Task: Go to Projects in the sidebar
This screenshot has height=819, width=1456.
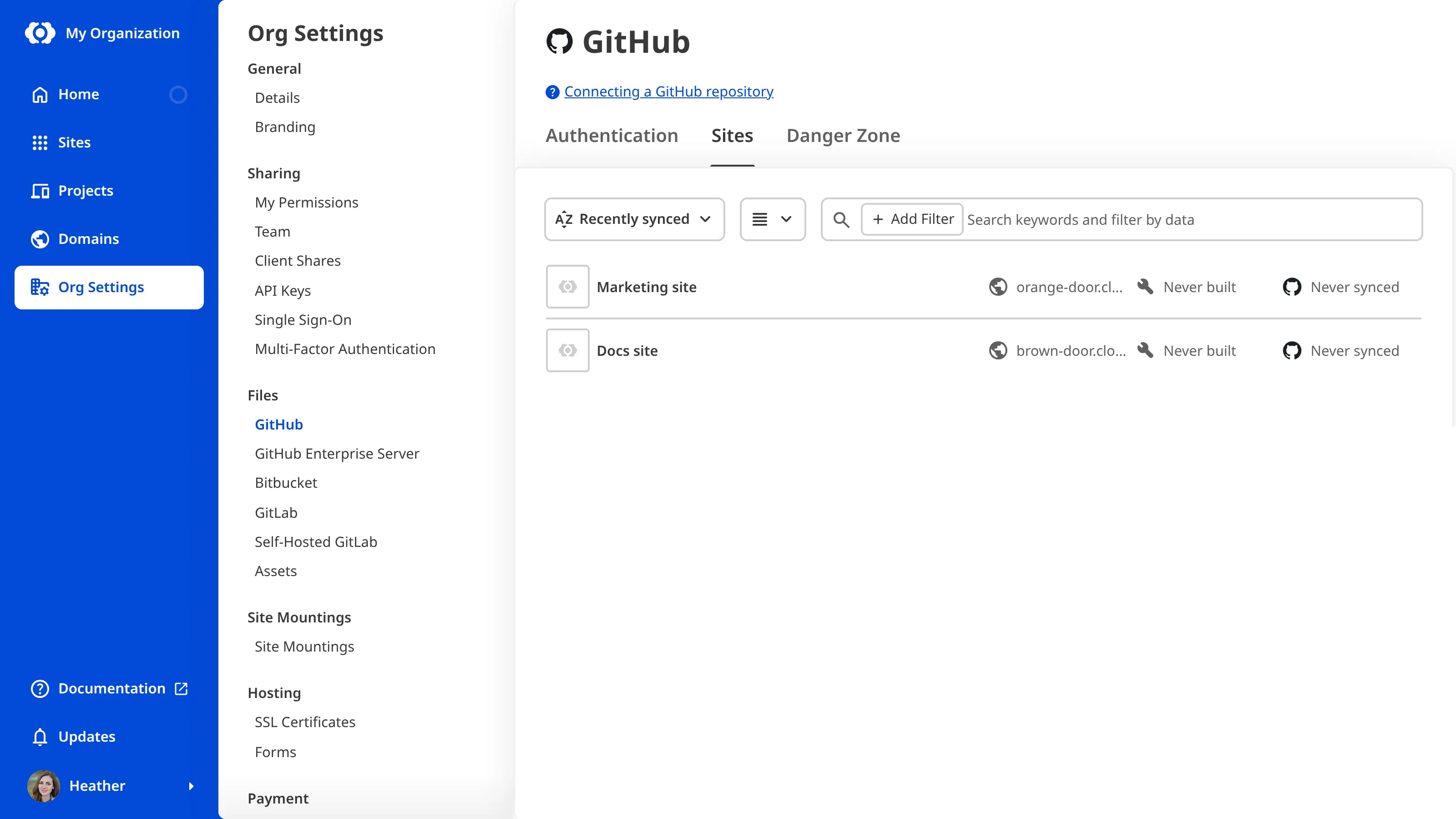Action: tap(109, 191)
